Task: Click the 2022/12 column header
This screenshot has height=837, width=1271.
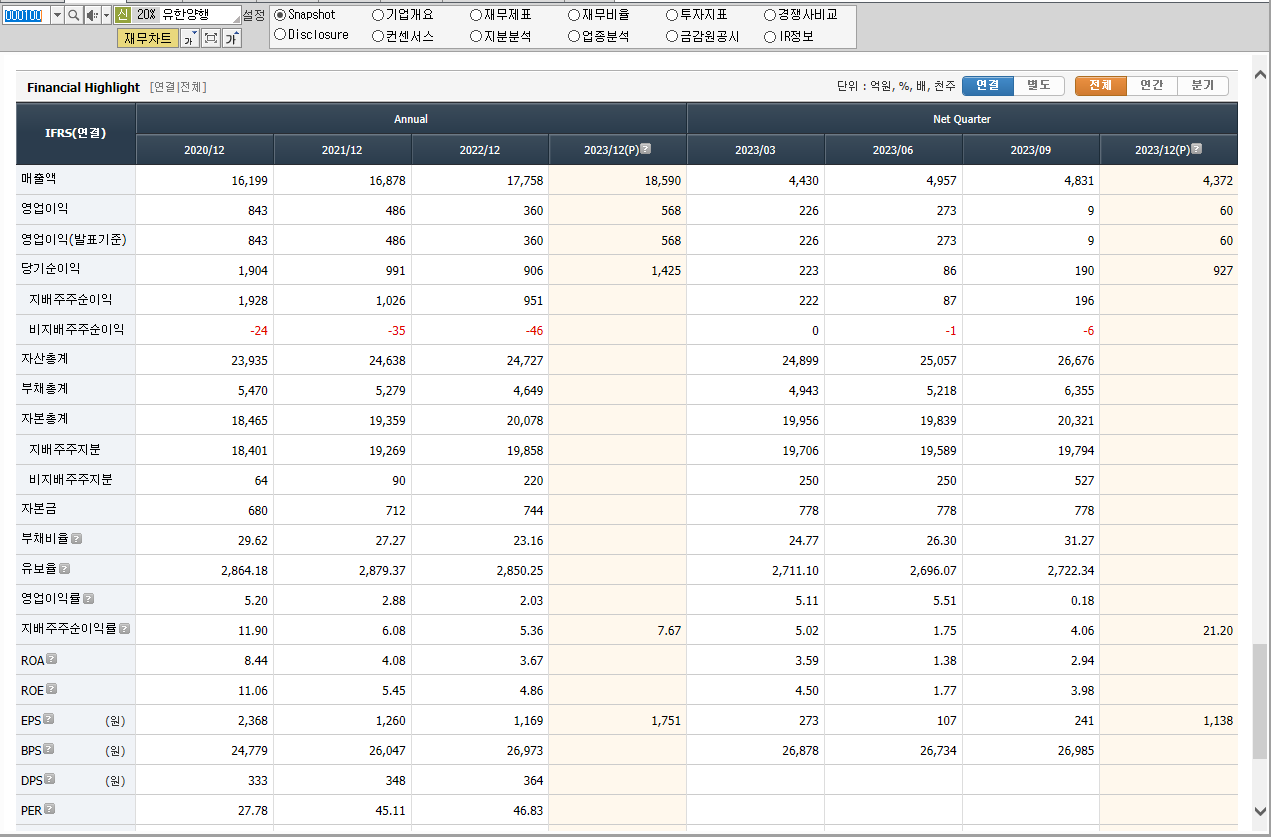Action: [x=480, y=150]
